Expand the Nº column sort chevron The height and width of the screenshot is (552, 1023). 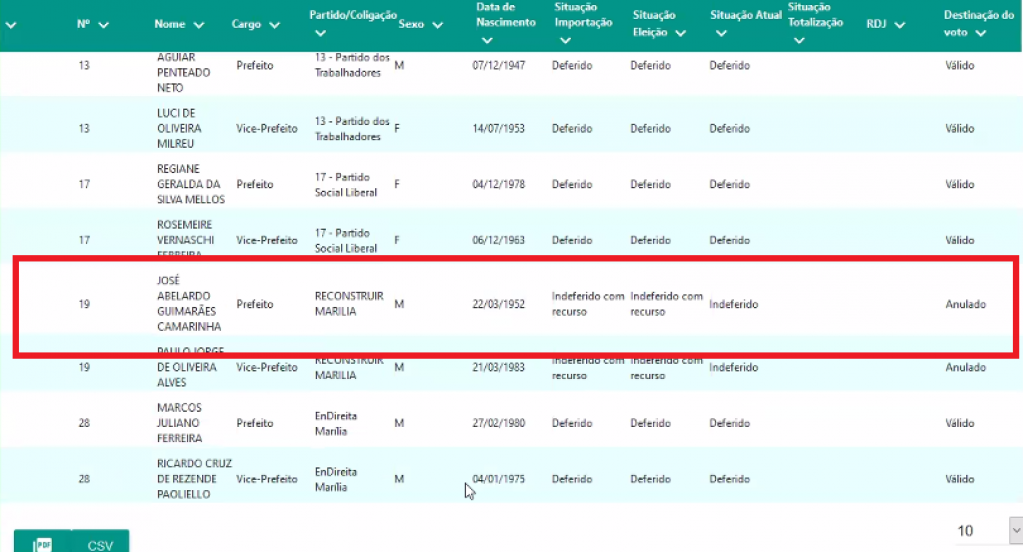pos(104,25)
